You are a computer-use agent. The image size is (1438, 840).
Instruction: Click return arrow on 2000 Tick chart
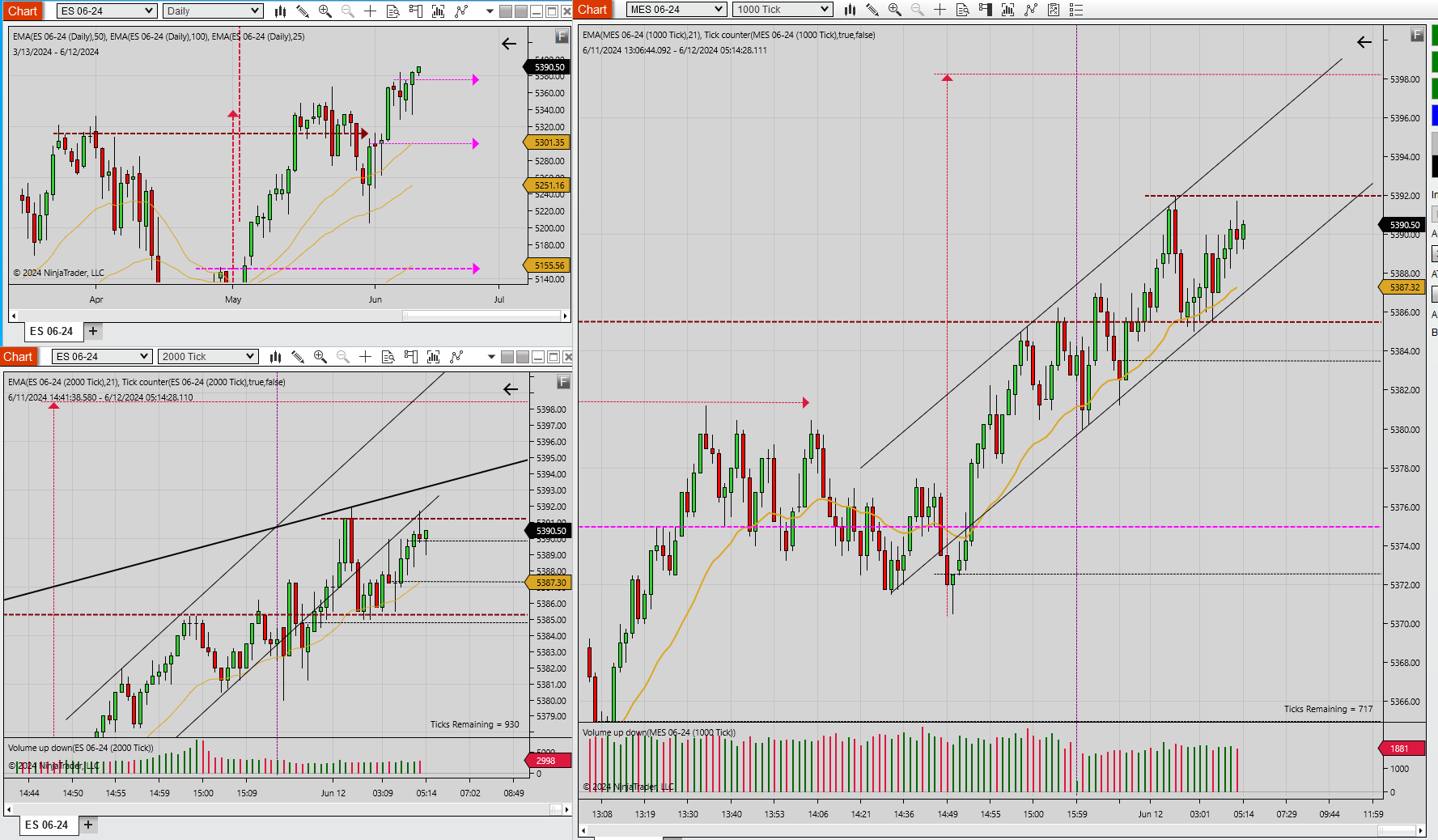tap(511, 389)
